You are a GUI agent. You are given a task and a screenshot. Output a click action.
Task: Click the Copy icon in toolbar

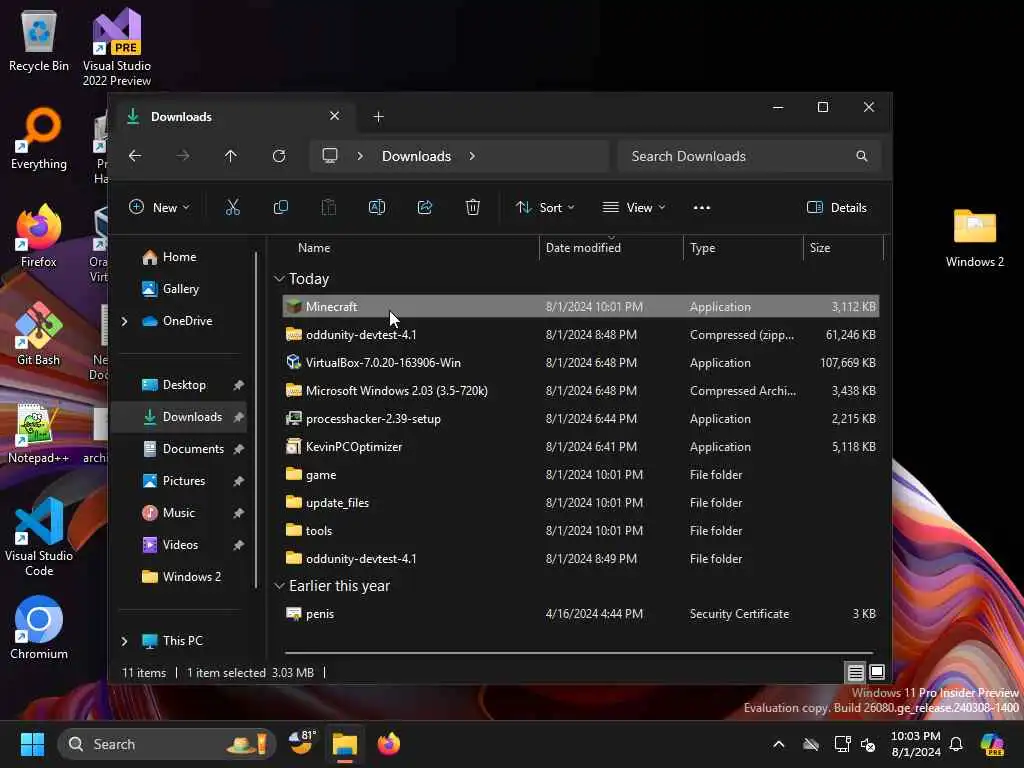281,208
